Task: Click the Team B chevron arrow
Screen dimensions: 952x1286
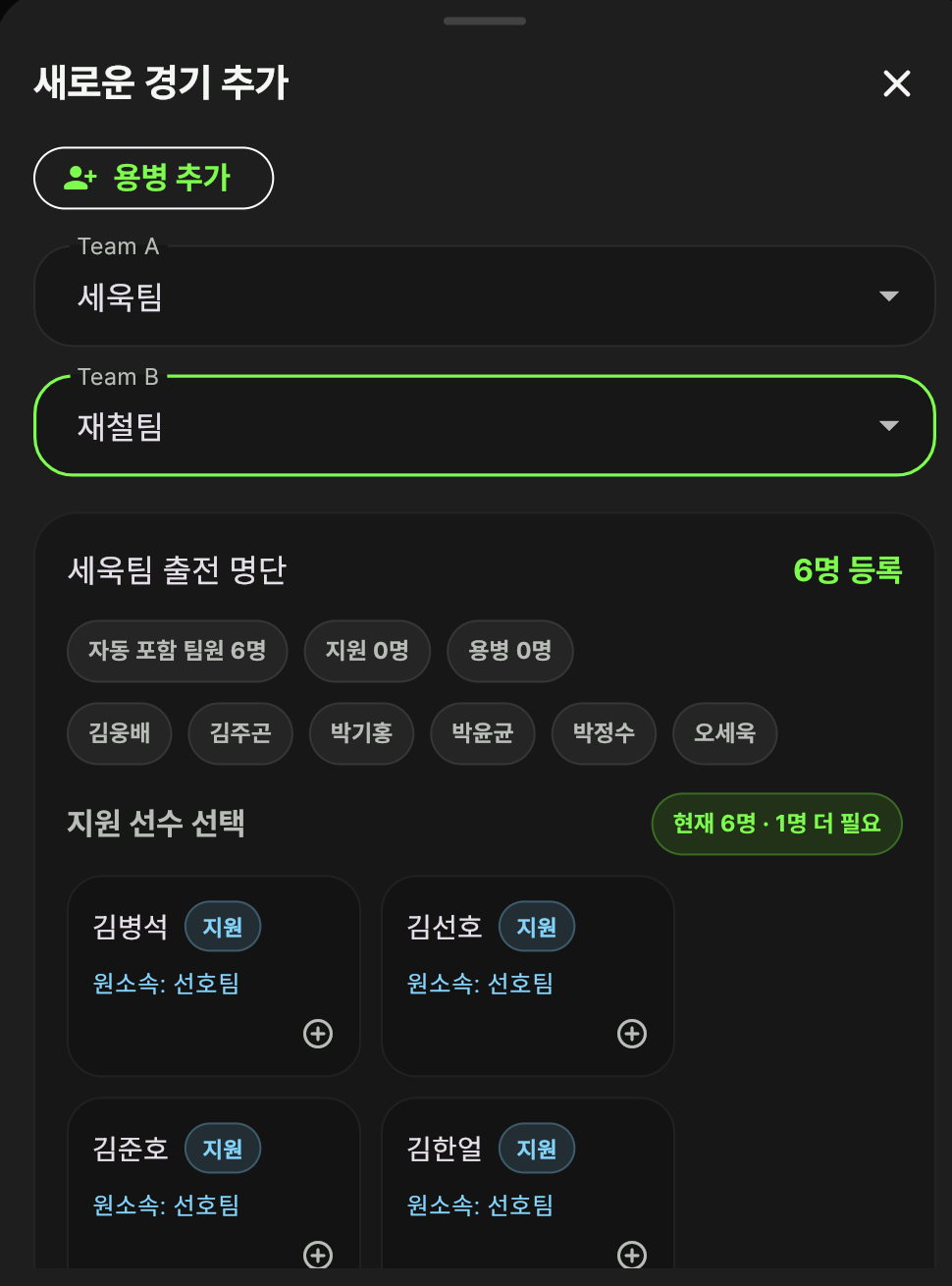Action: [889, 424]
